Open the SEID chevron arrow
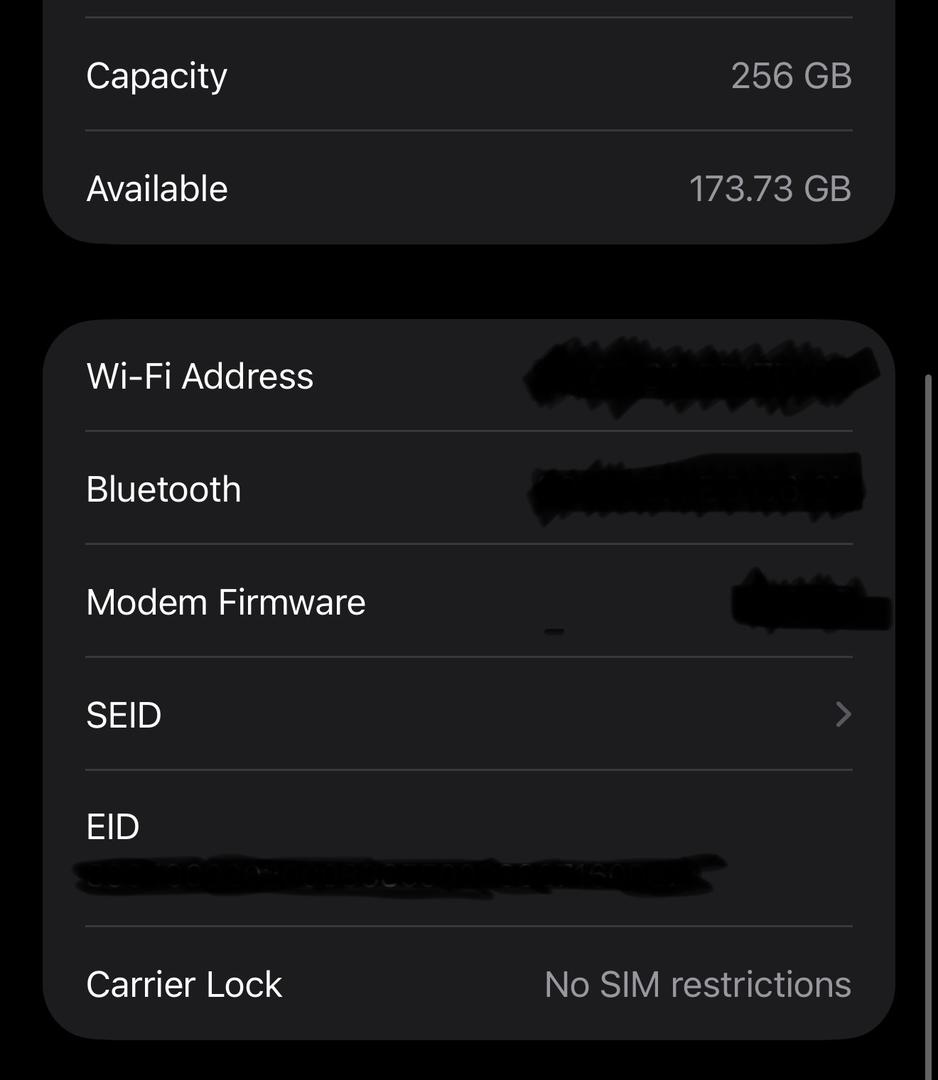 843,714
